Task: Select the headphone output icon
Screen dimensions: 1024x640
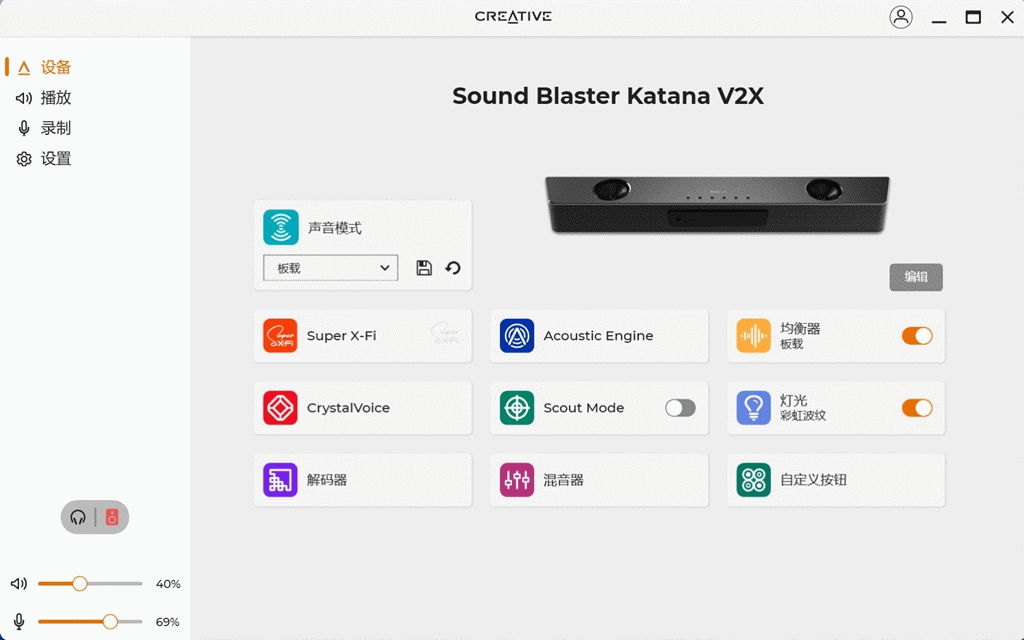Action: click(78, 517)
